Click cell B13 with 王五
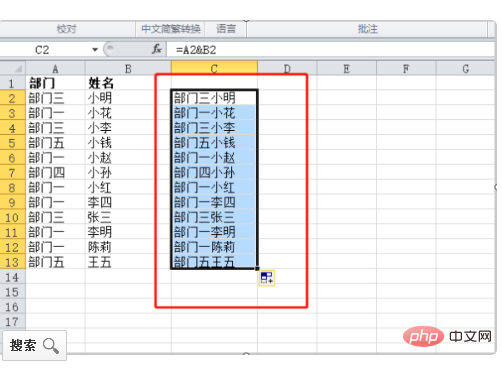The image size is (502, 369). pyautogui.click(x=128, y=262)
